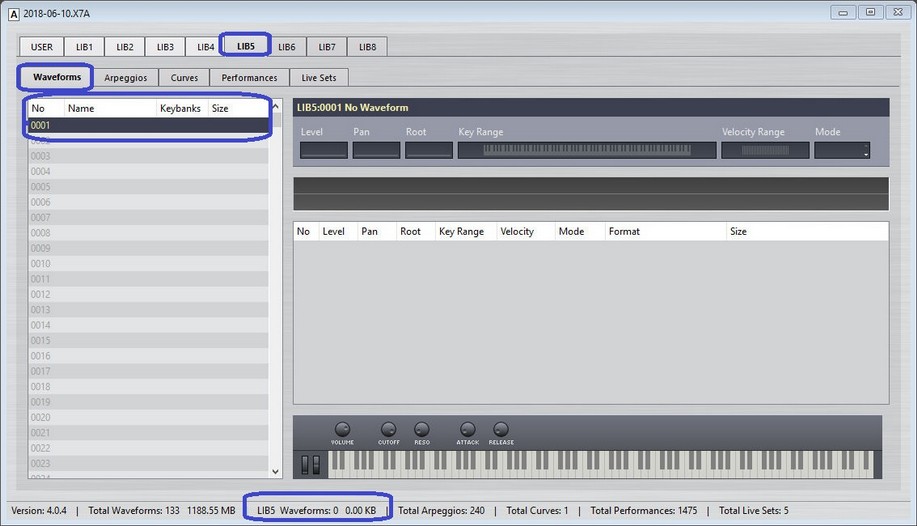This screenshot has width=917, height=526.
Task: Select the LIB8 library tab
Action: point(367,47)
